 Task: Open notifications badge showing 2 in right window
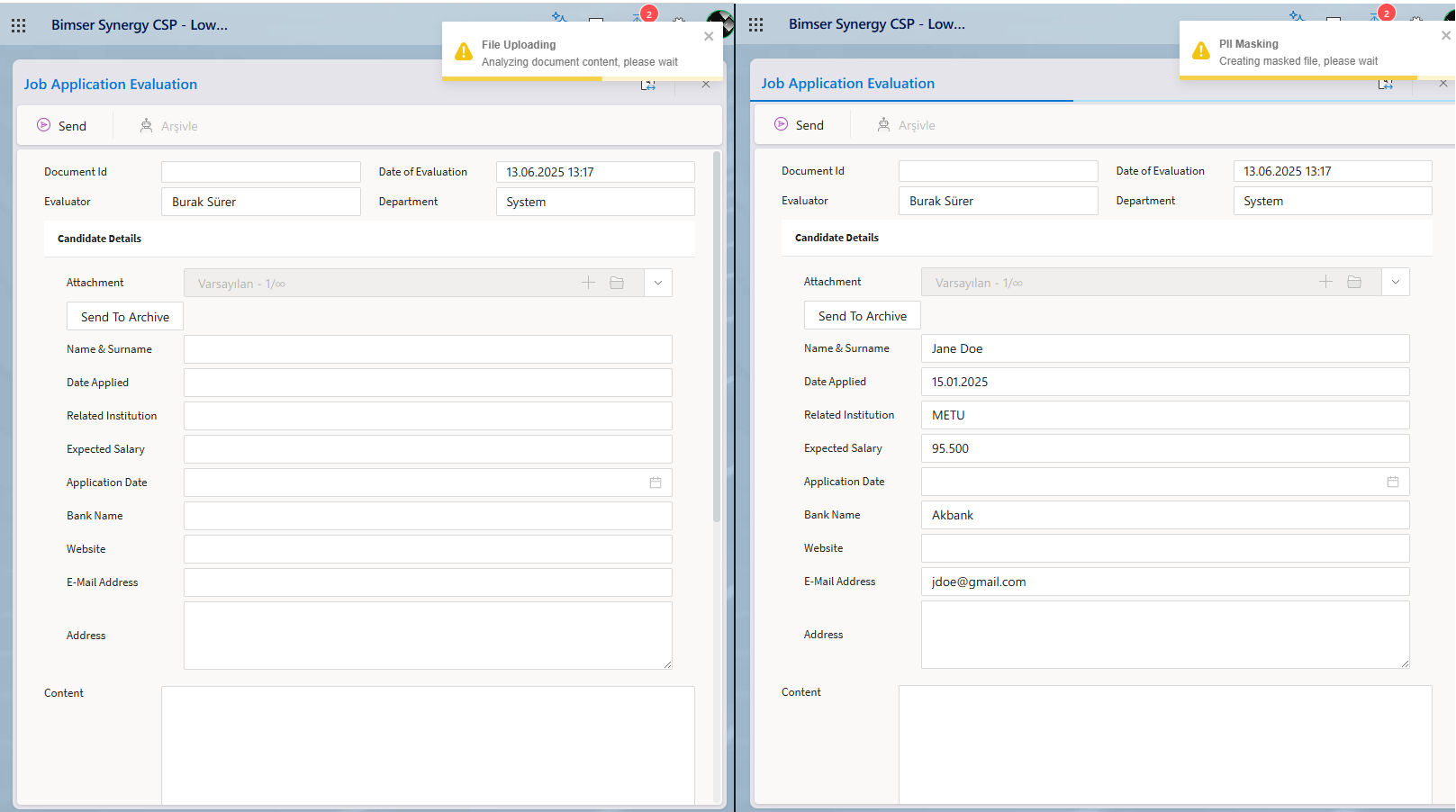coord(1387,13)
